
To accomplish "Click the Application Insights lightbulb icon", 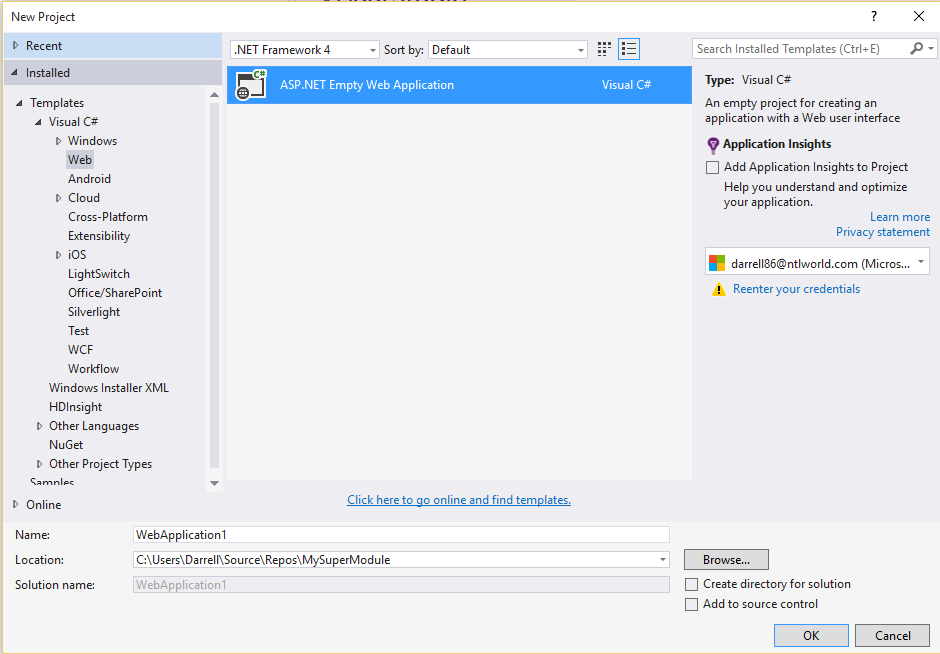I will coord(713,145).
